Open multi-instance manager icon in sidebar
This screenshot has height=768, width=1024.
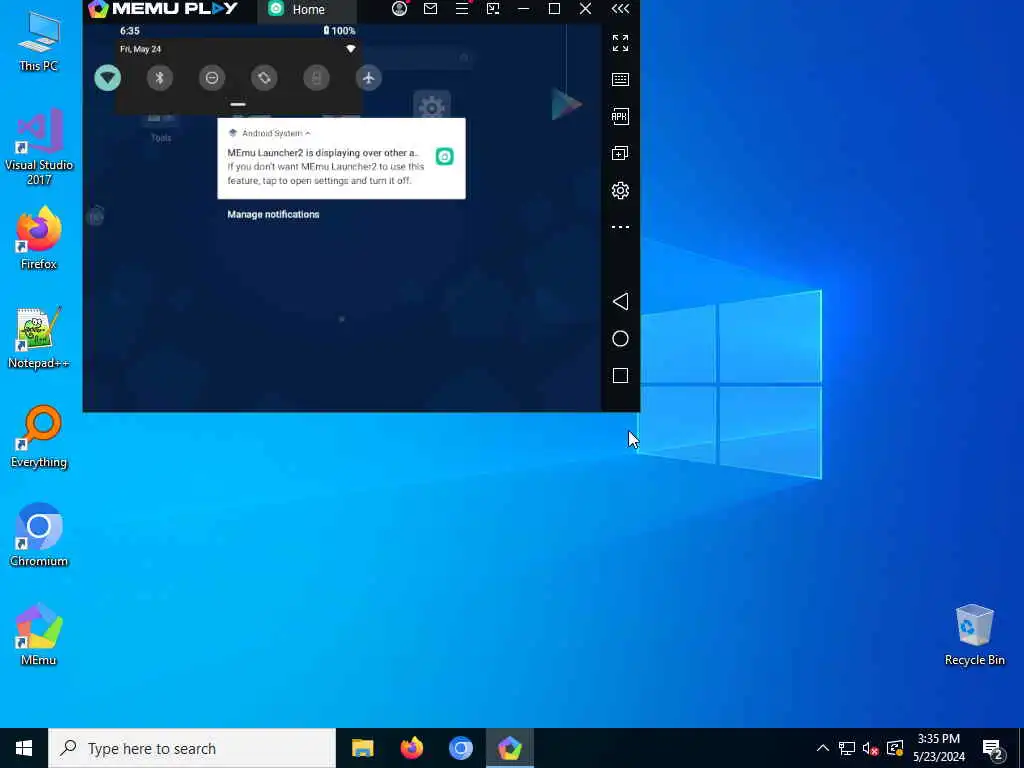(x=620, y=153)
